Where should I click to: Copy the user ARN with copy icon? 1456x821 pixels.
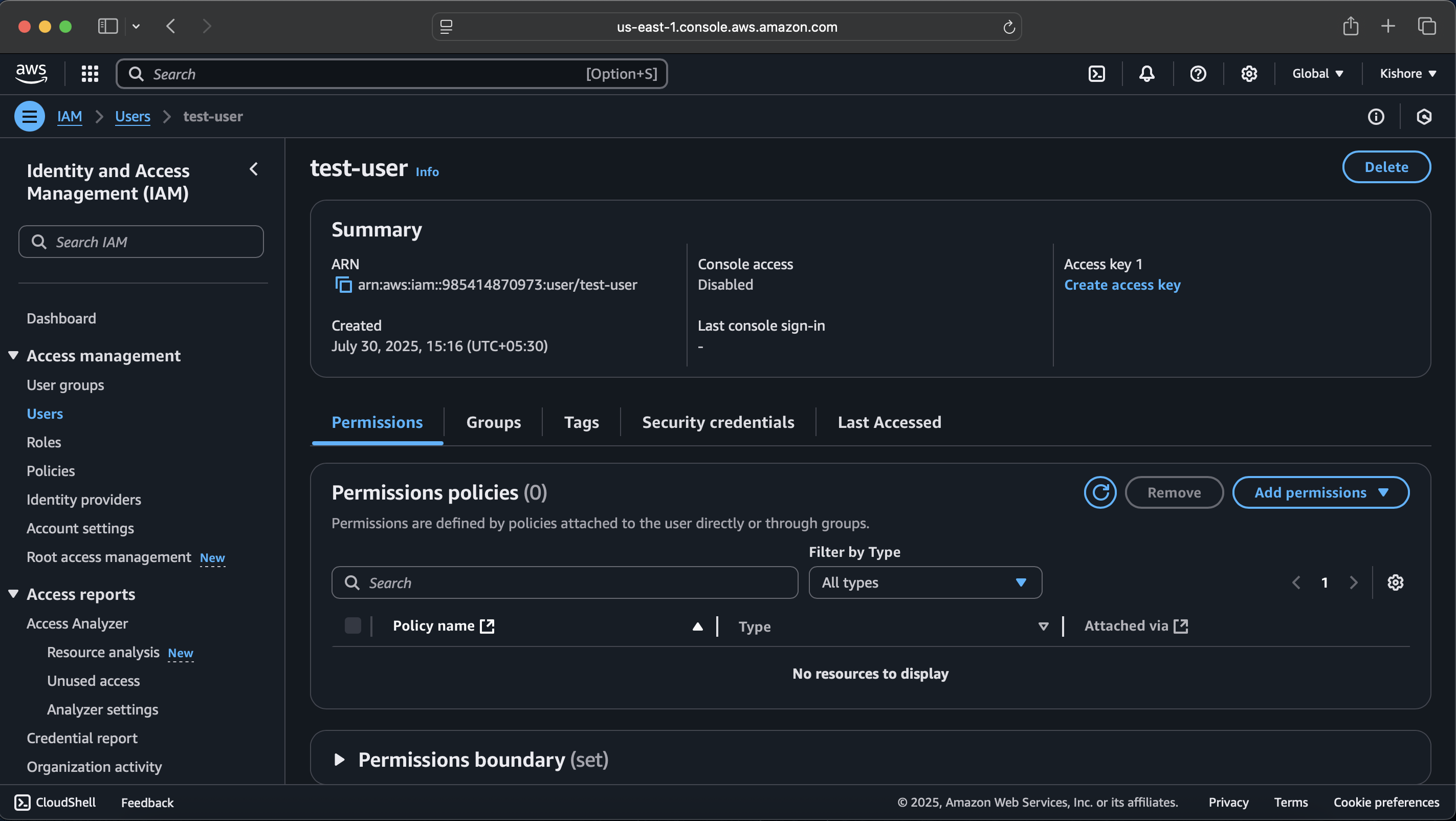343,285
